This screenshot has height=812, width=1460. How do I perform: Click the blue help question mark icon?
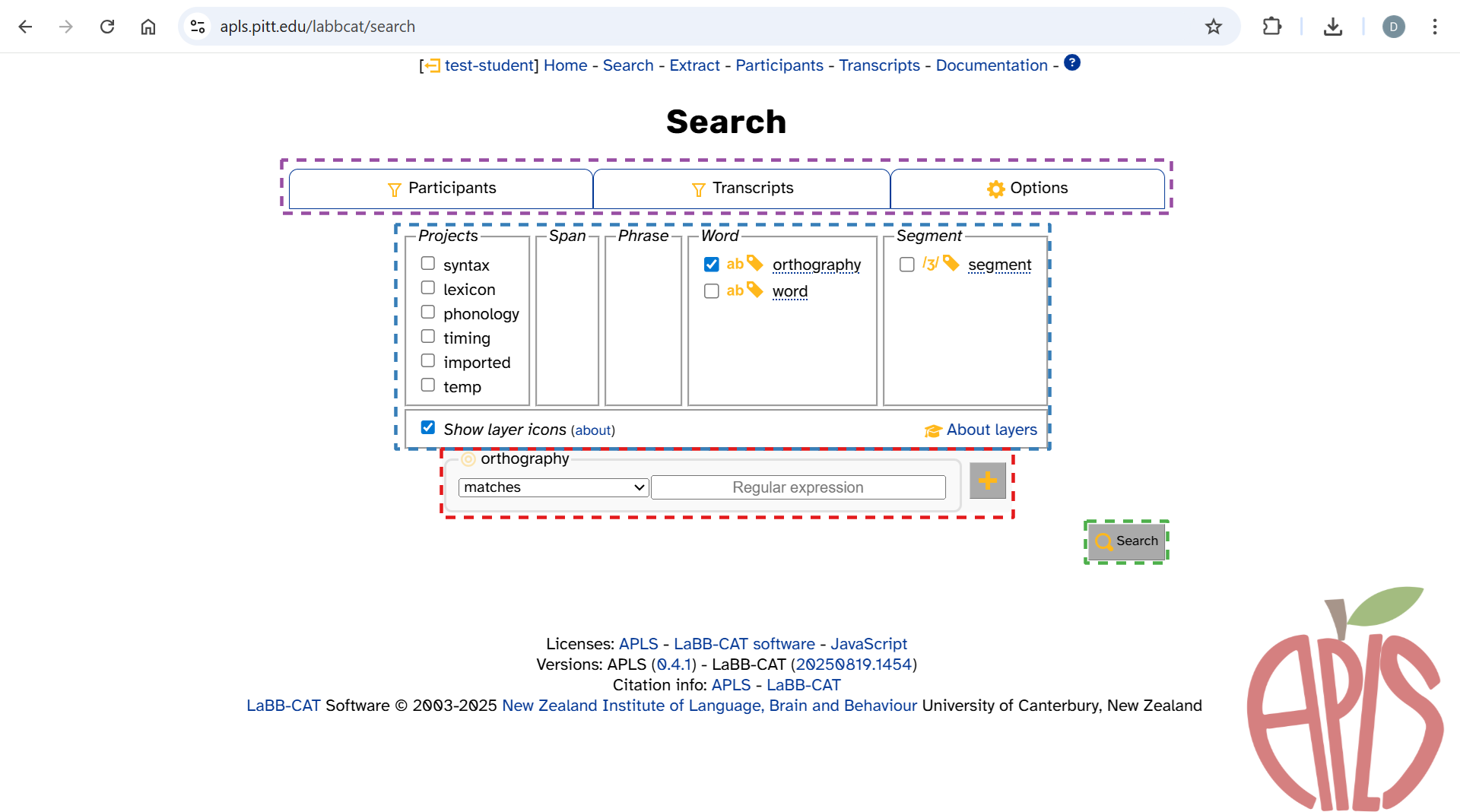pyautogui.click(x=1071, y=63)
